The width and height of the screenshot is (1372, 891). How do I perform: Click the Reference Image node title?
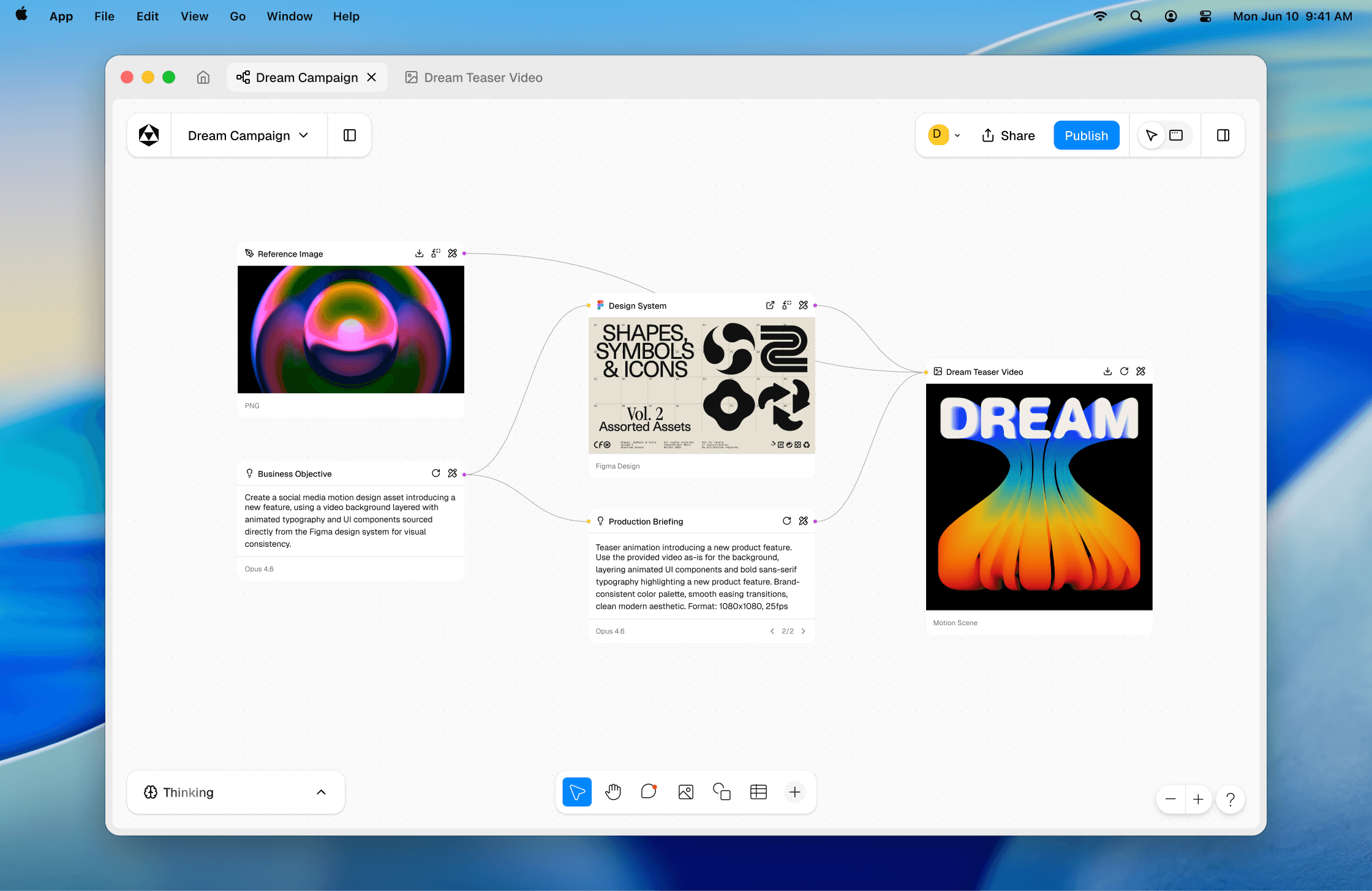[x=290, y=254]
